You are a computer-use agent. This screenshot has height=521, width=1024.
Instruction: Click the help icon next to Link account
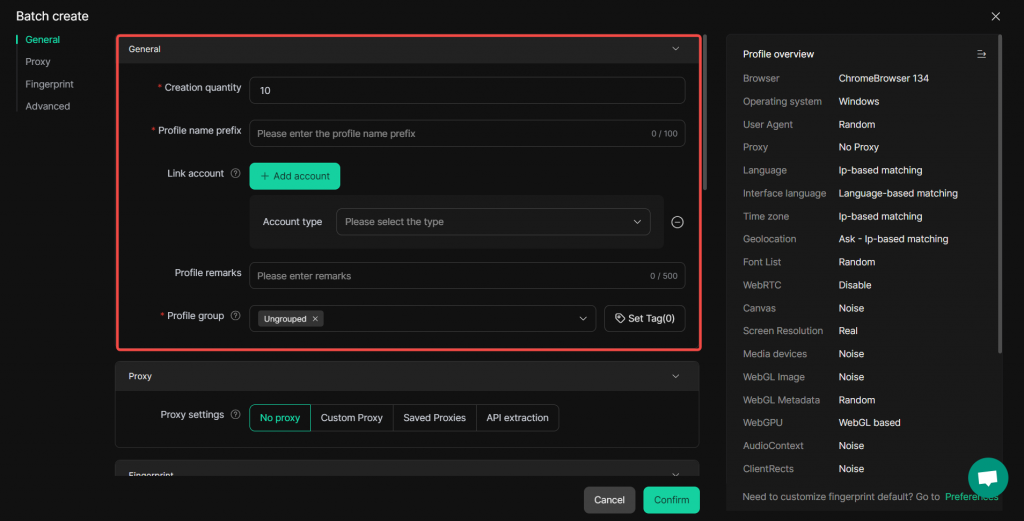pos(236,174)
